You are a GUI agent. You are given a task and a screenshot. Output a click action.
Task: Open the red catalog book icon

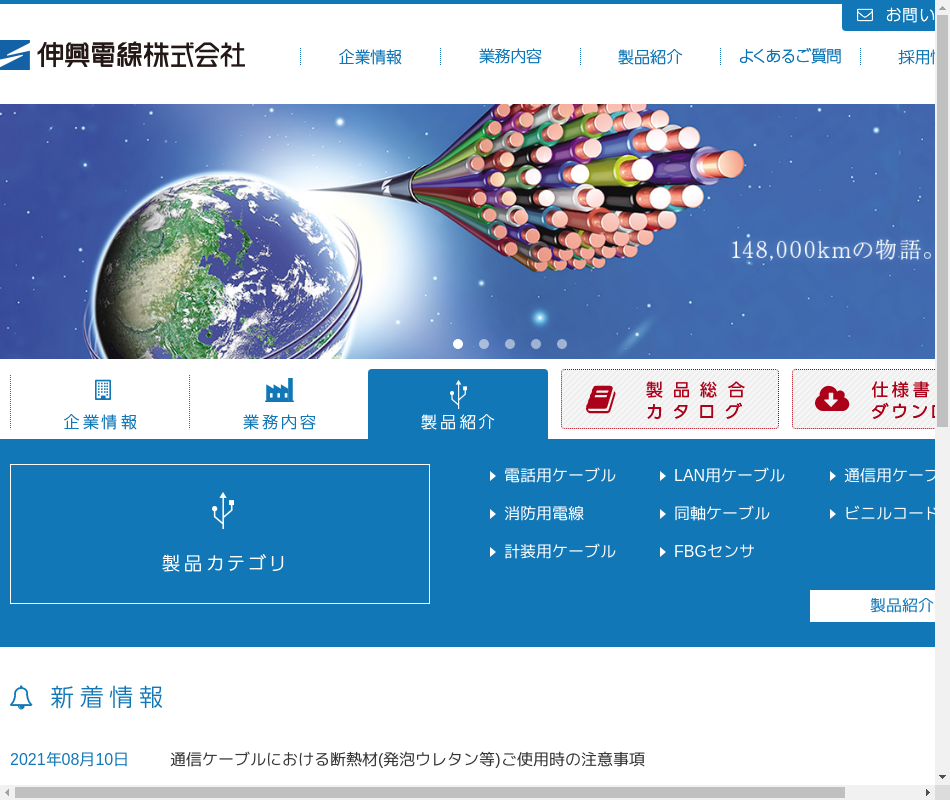tap(600, 399)
